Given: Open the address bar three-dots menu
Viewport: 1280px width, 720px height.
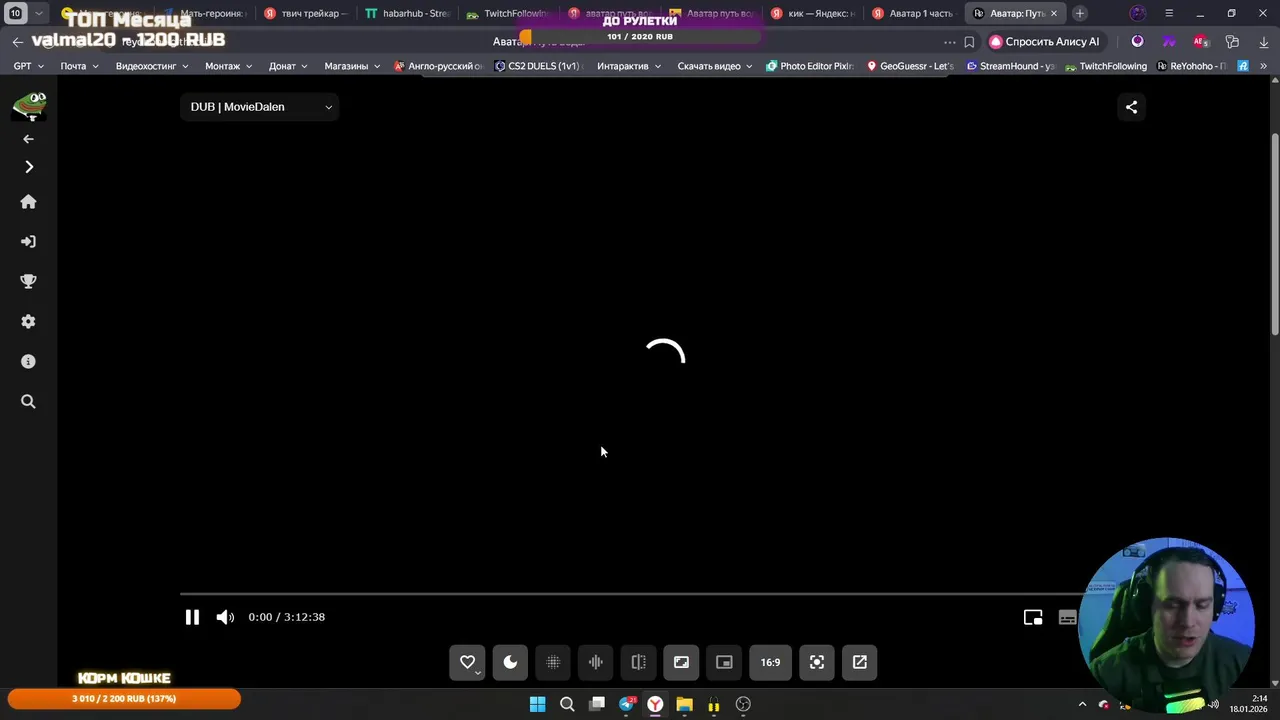Looking at the screenshot, I should click(x=950, y=42).
